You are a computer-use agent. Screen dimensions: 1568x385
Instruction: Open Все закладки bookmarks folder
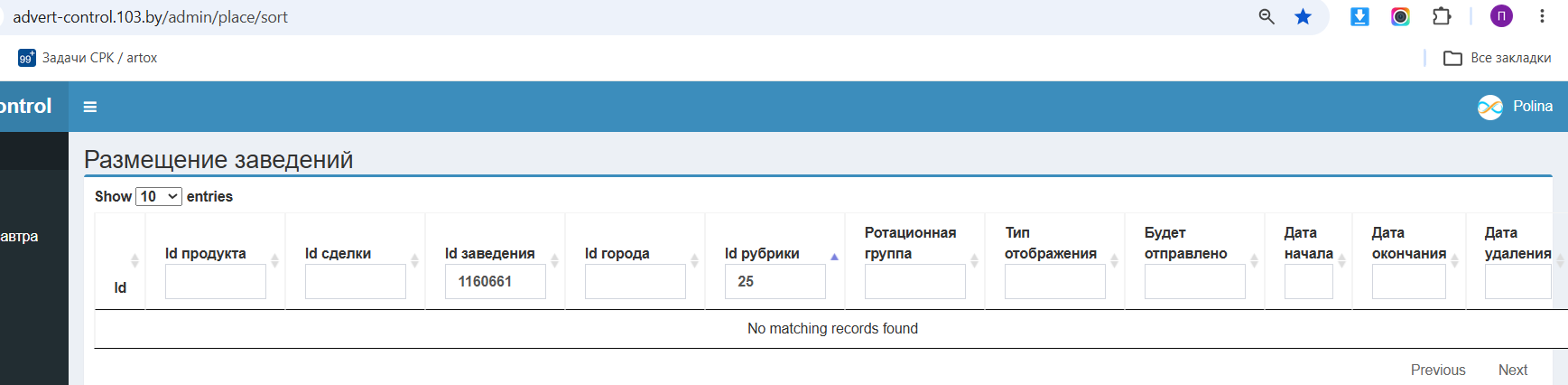(x=1498, y=58)
